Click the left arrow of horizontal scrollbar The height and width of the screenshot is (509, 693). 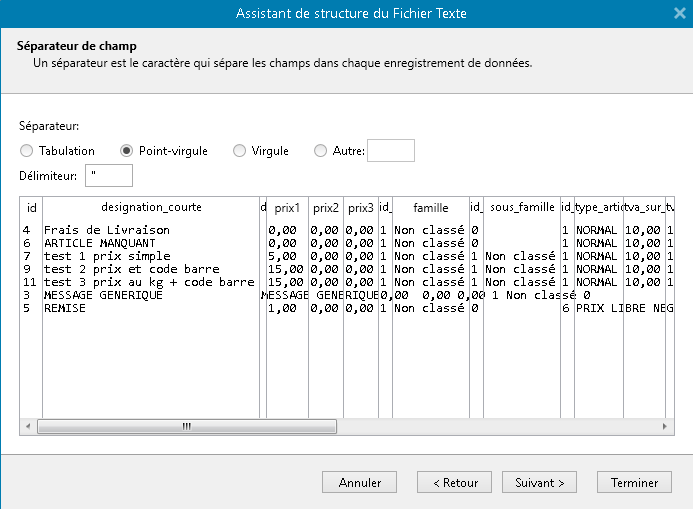pyautogui.click(x=27, y=426)
